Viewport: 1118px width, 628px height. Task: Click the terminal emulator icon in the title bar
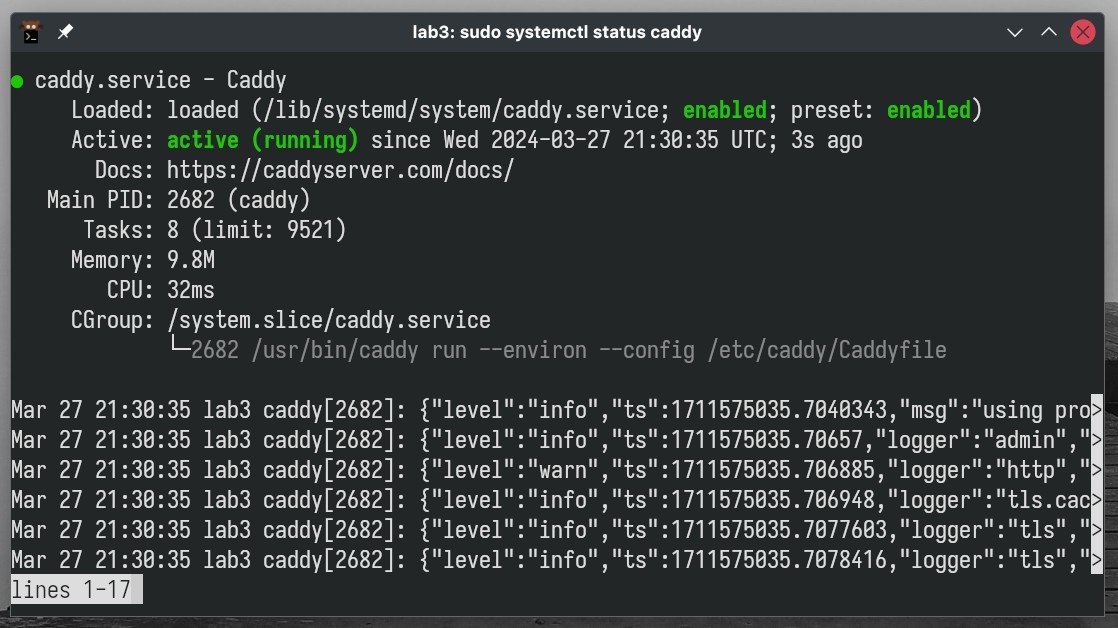[x=31, y=31]
